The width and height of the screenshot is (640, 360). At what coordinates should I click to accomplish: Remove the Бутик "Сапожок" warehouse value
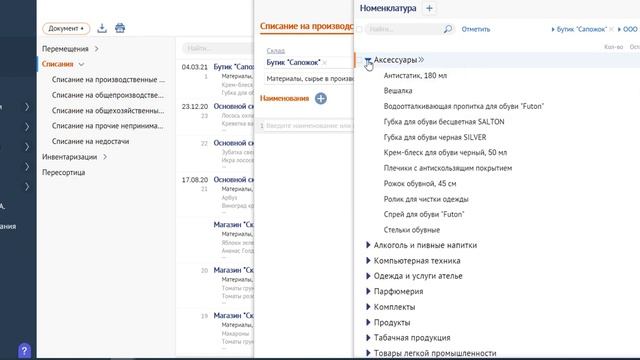pos(324,62)
